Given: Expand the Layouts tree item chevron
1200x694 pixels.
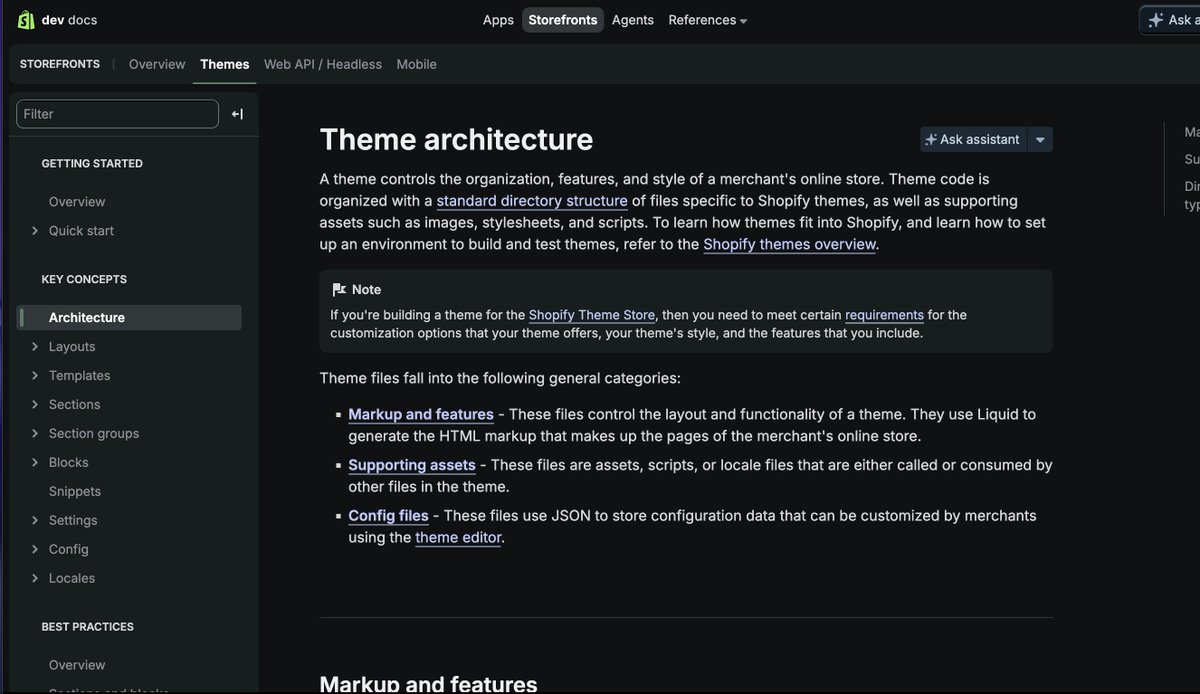Looking at the screenshot, I should pos(36,347).
